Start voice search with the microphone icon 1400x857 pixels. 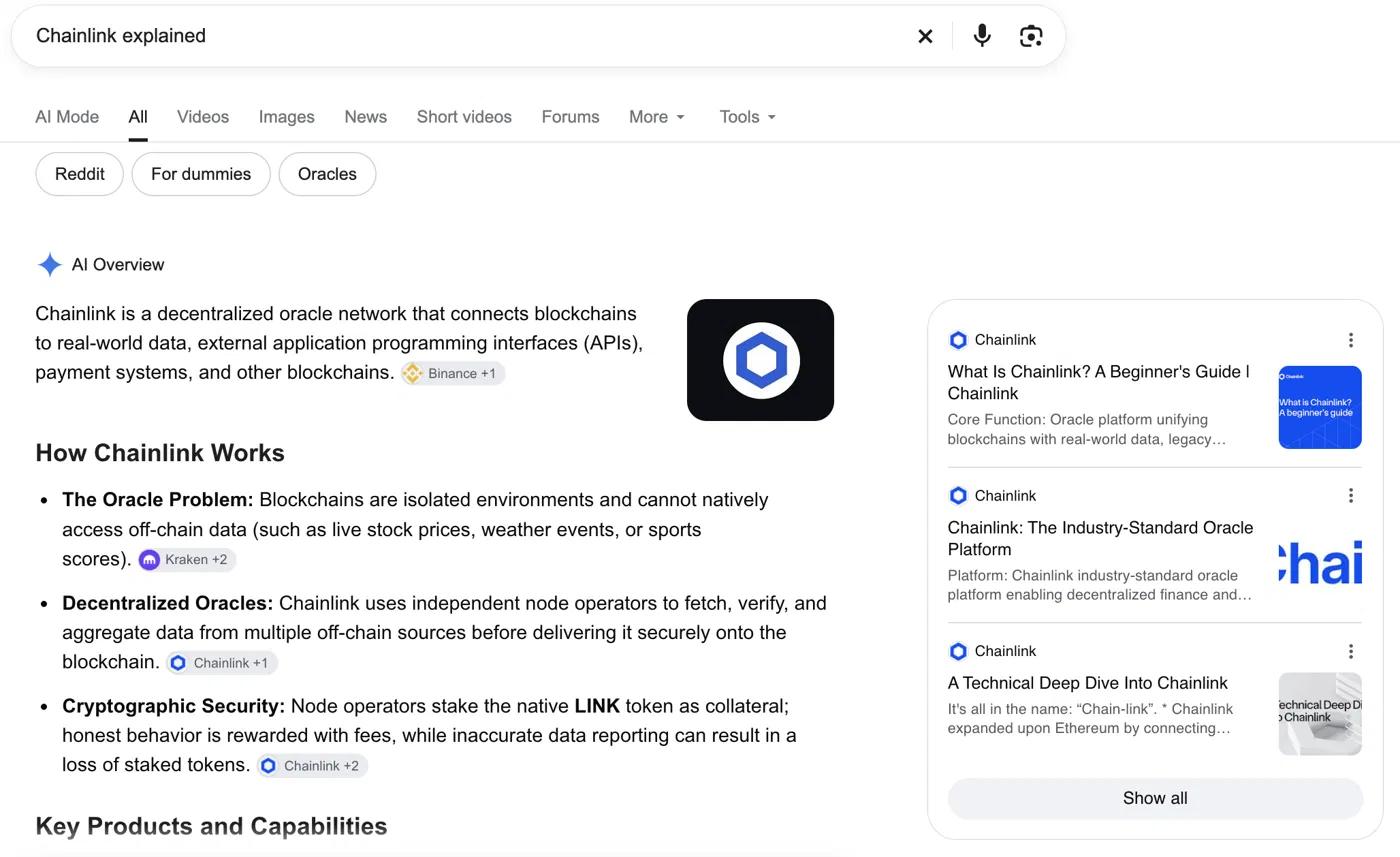982,36
